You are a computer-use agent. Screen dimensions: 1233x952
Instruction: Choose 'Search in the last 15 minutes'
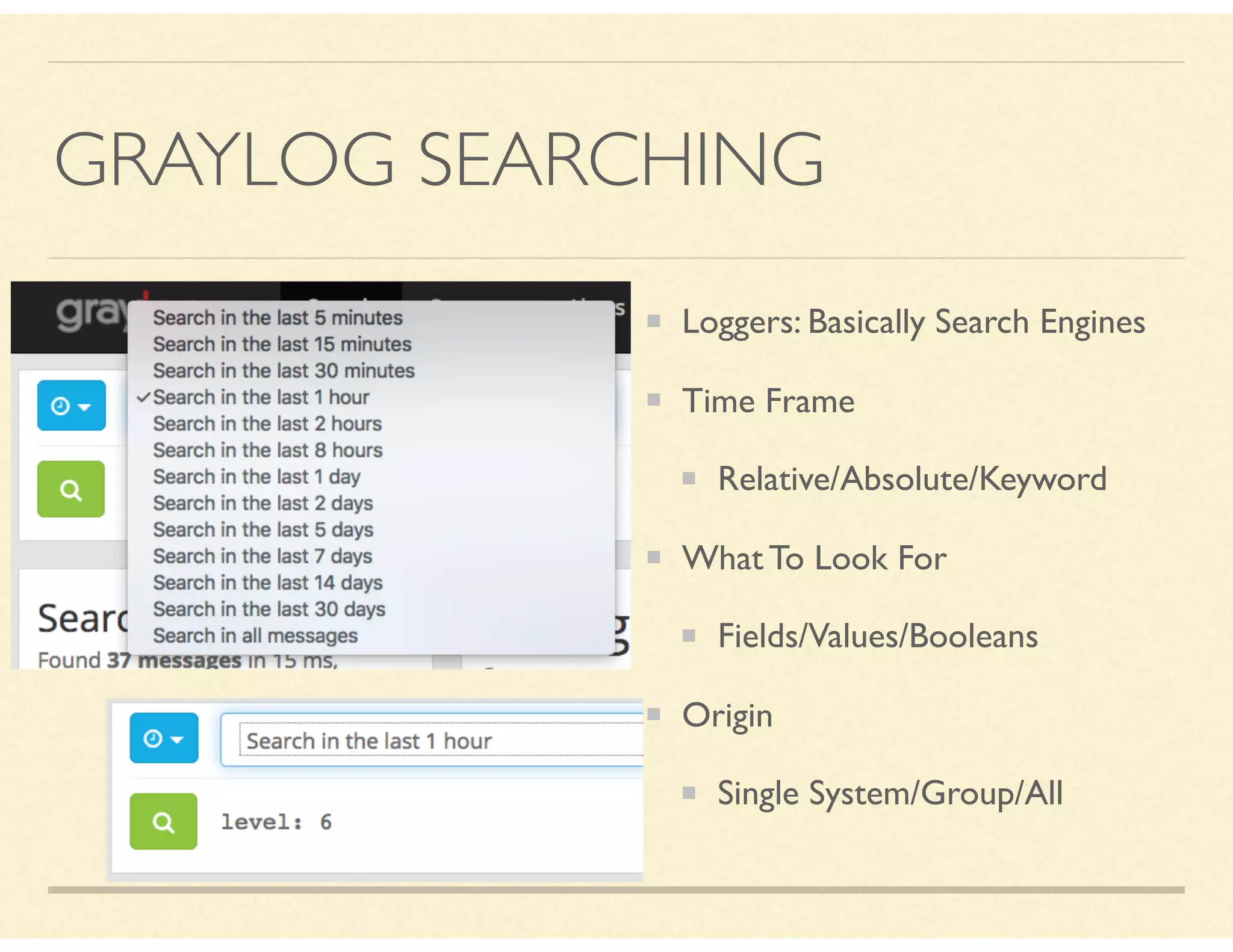pos(371,344)
